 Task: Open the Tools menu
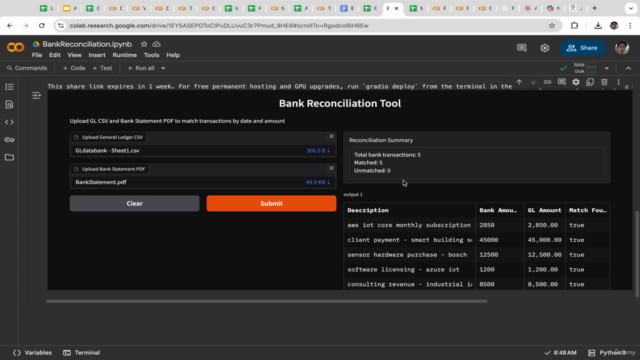(x=151, y=55)
